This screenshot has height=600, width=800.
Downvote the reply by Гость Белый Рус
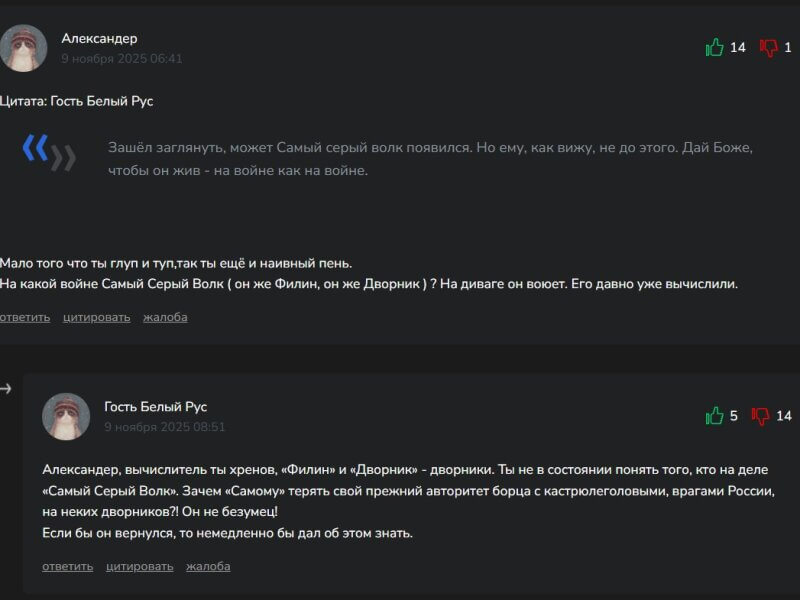(x=761, y=416)
